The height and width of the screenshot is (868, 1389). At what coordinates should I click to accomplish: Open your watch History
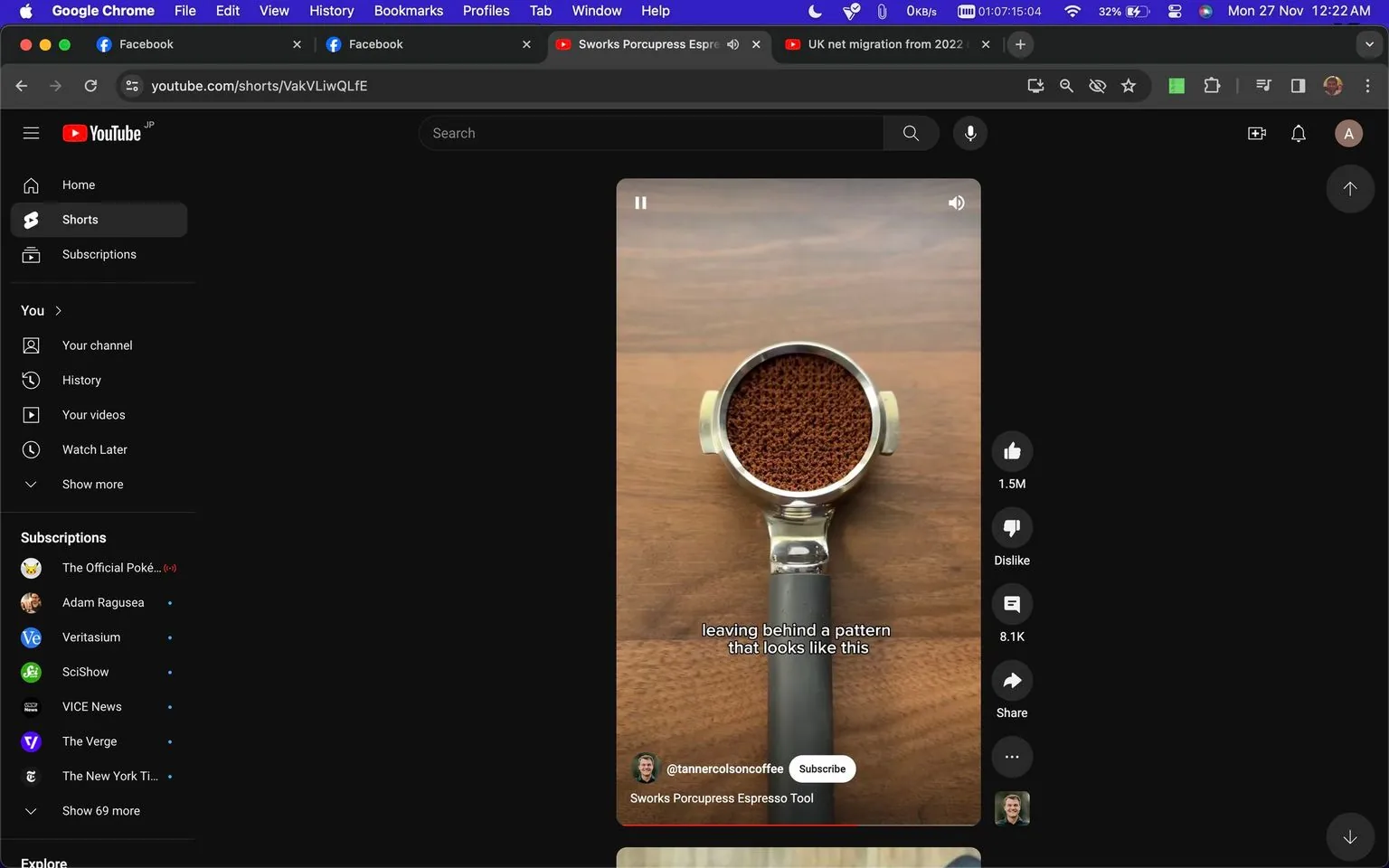click(81, 380)
